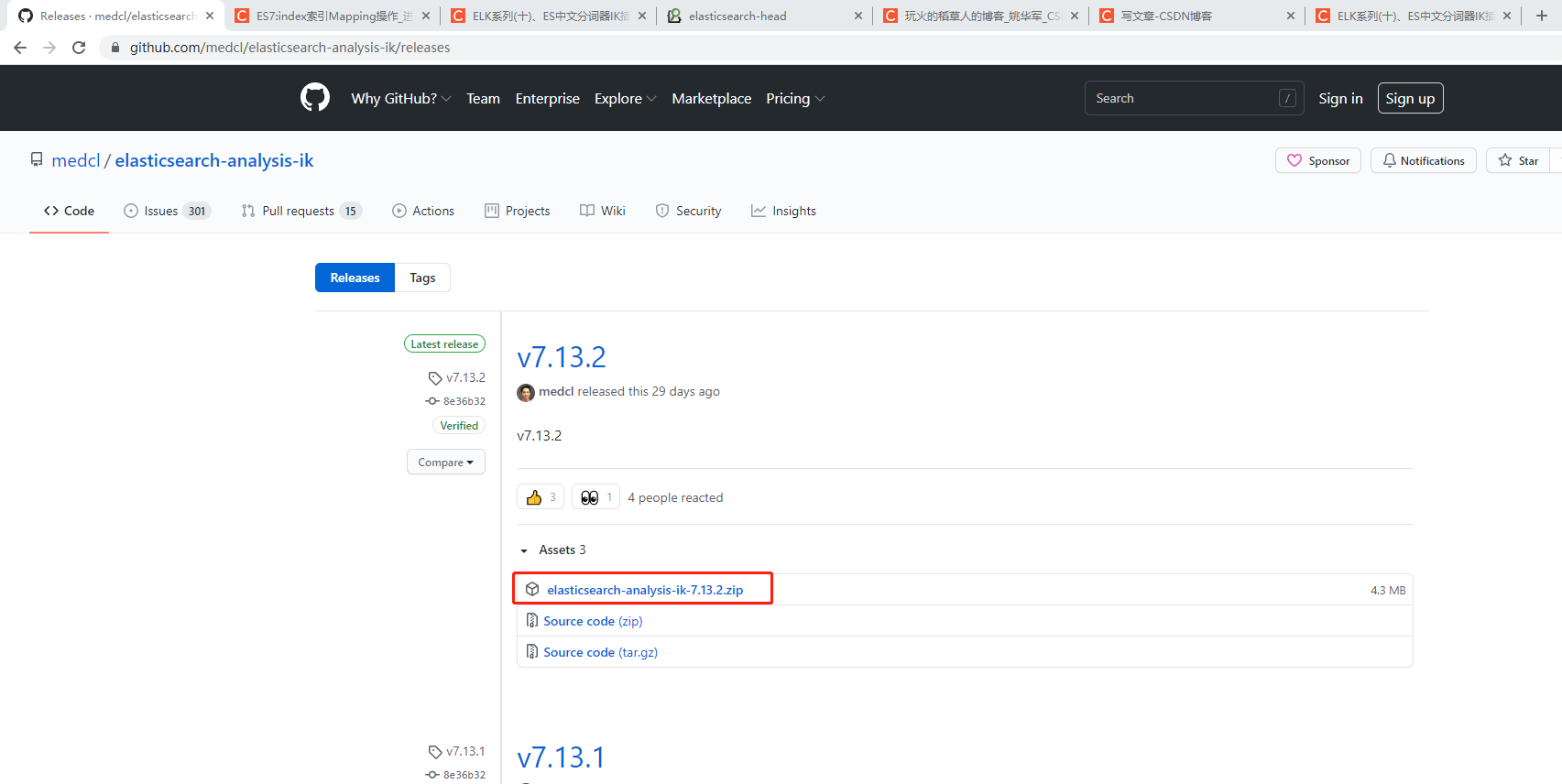The width and height of the screenshot is (1562, 784).
Task: Click the Sign in link
Action: click(x=1340, y=98)
